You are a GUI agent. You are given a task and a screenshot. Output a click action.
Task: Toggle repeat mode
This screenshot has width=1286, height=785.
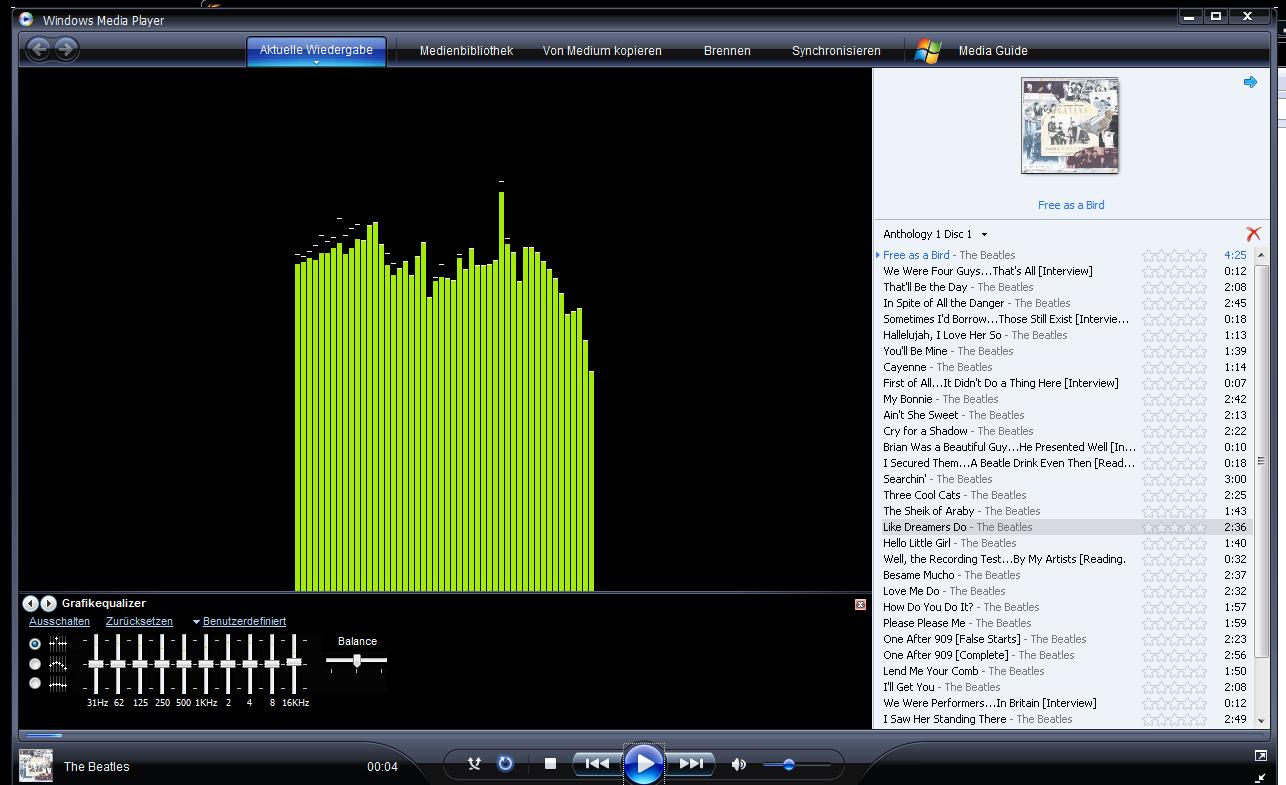click(x=506, y=764)
